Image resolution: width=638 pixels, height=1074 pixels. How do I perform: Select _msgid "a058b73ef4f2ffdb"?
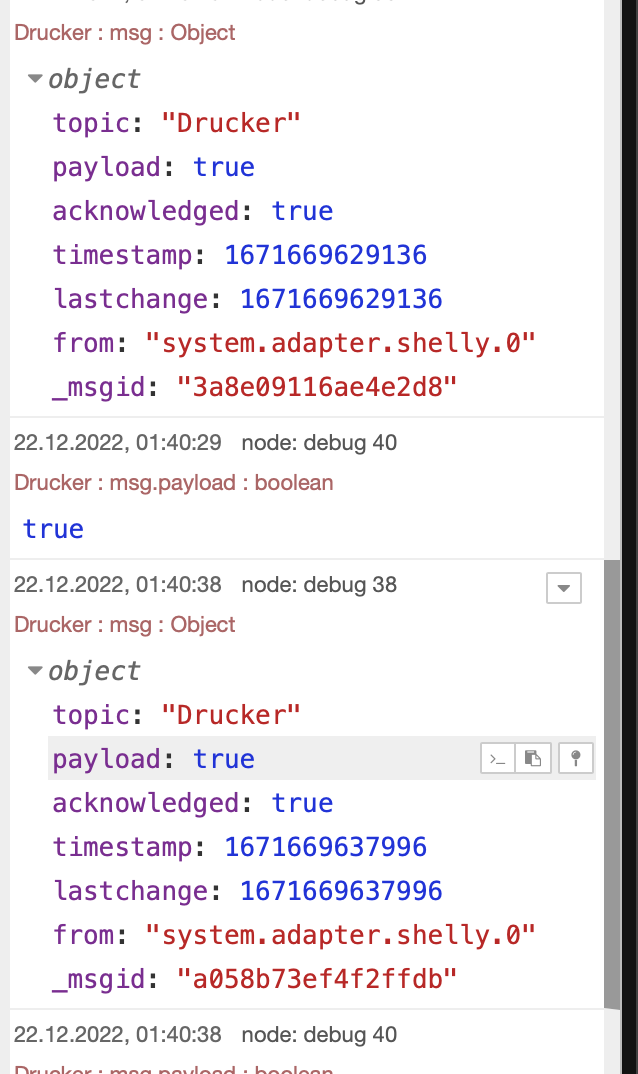click(317, 979)
